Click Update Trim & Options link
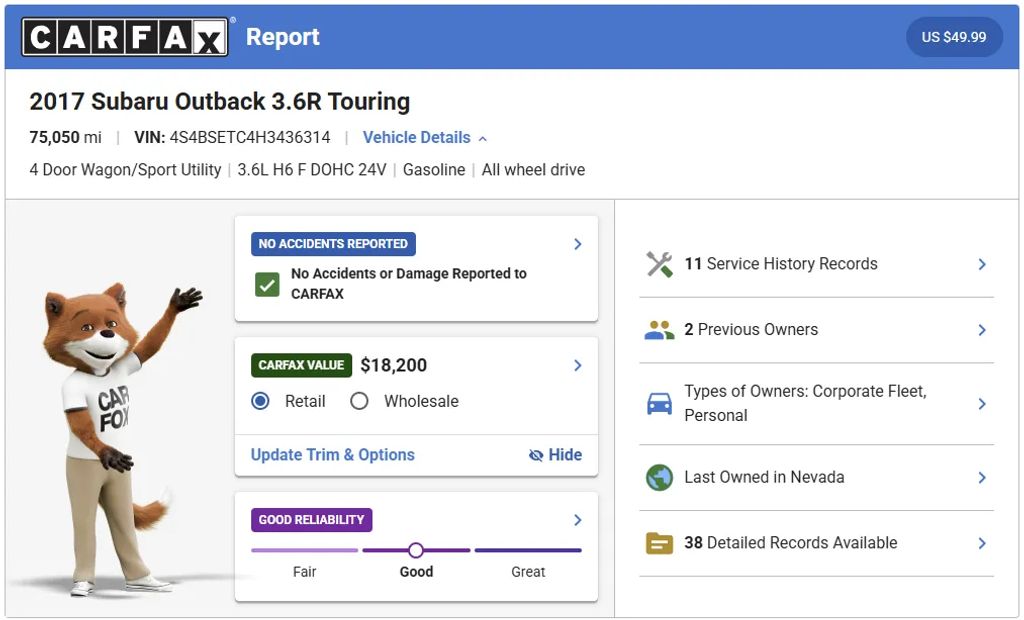Viewport: 1024px width, 620px height. [332, 455]
